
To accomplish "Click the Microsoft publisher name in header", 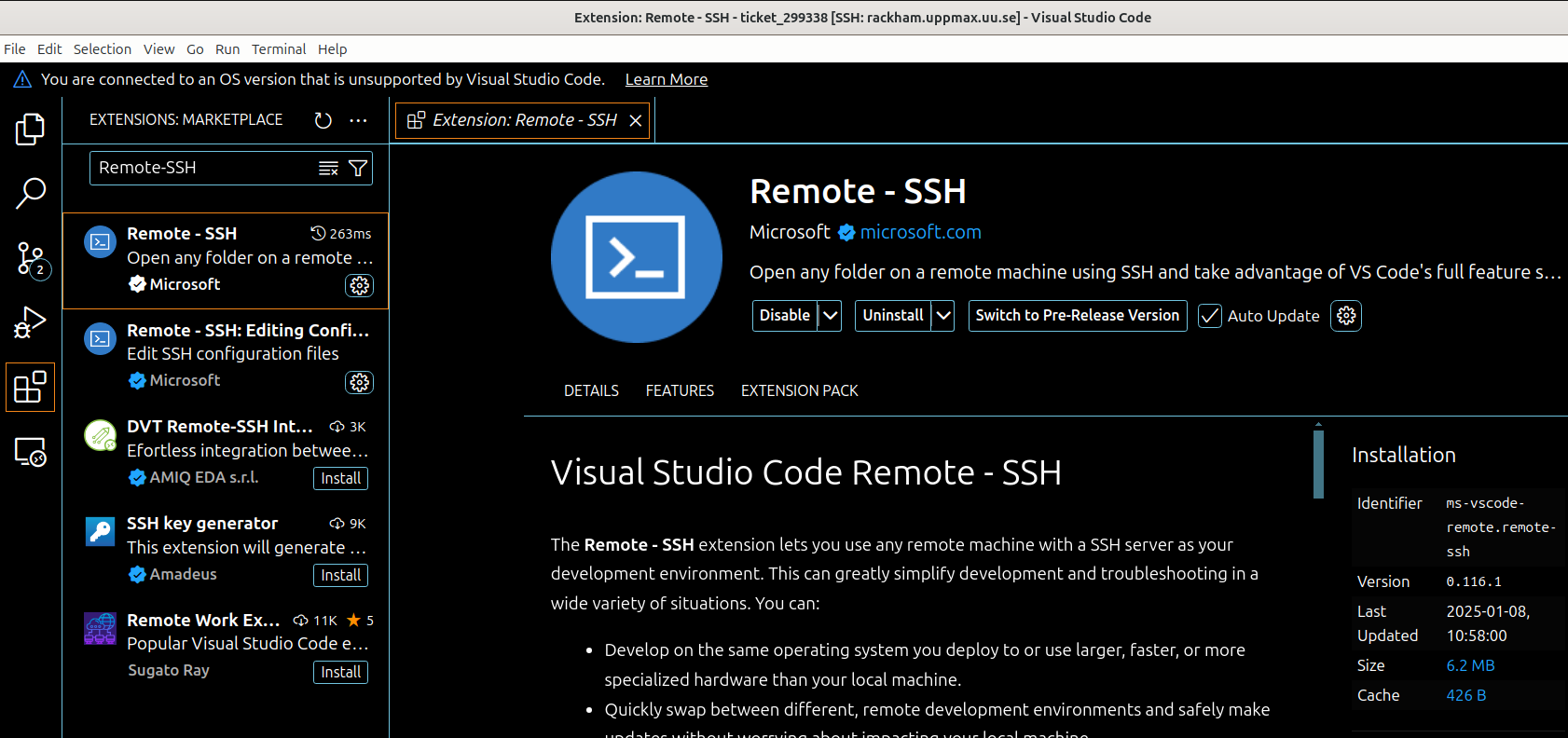I will click(x=790, y=233).
